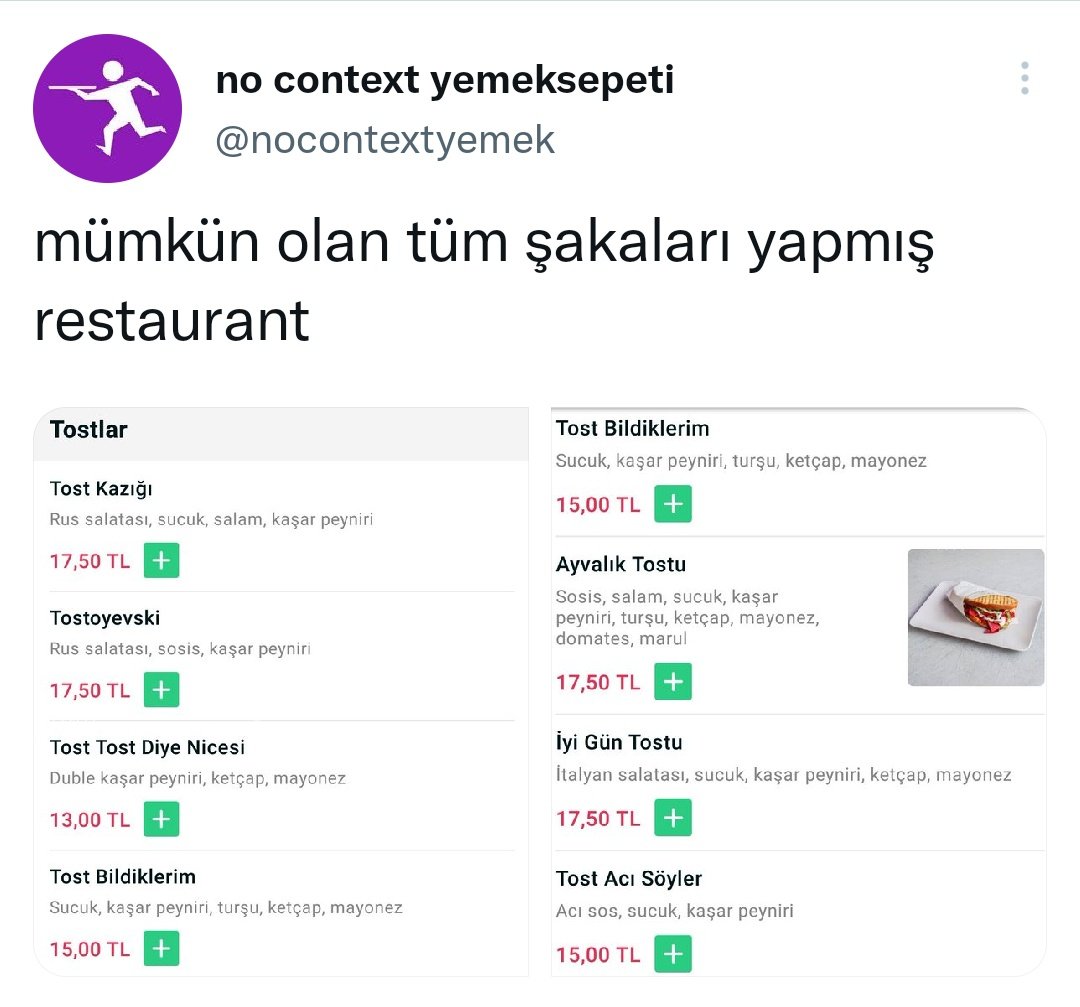Open the tweet's three-dot options menu
The image size is (1080, 1007).
click(1024, 78)
